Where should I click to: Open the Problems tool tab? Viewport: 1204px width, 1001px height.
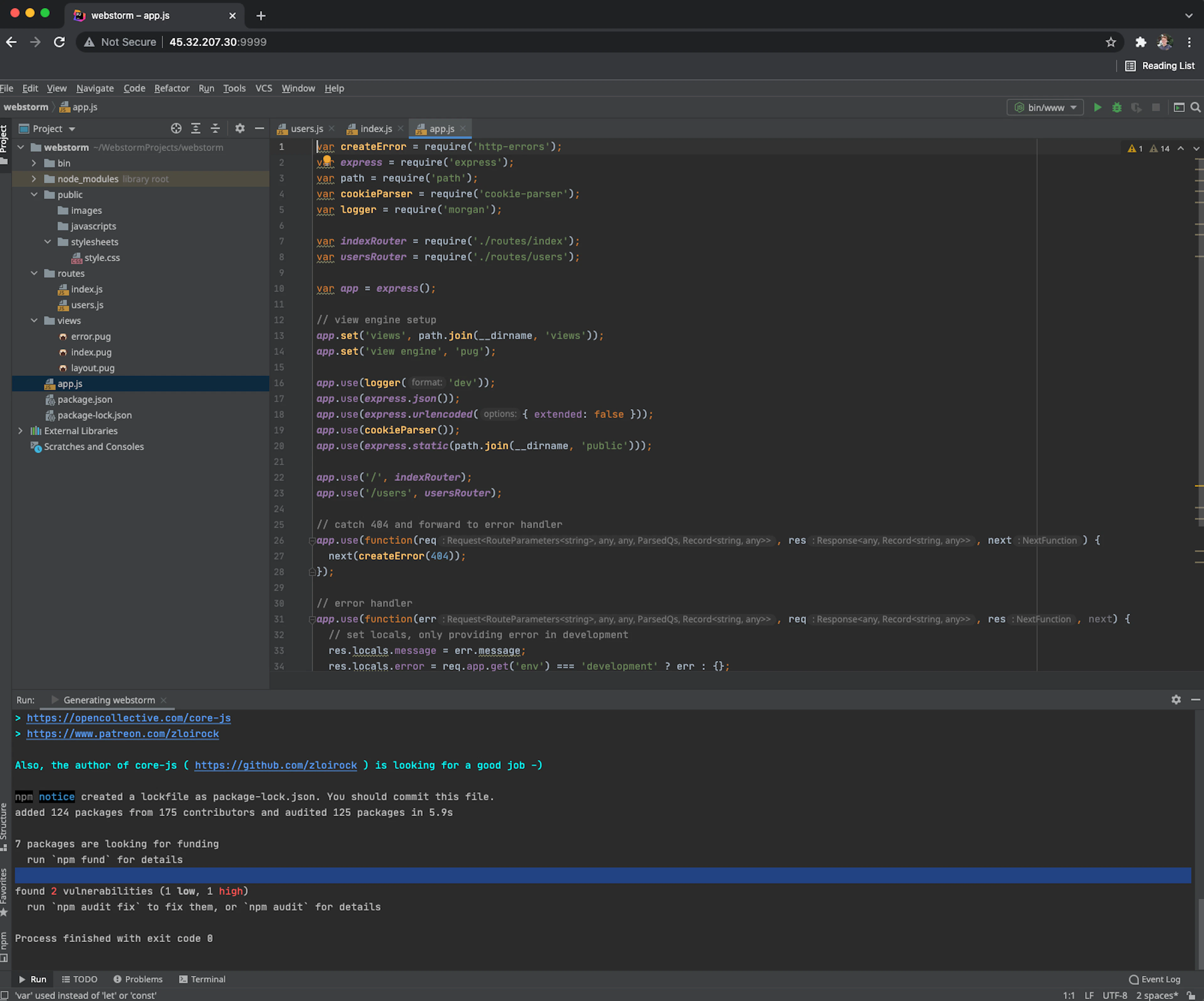[138, 979]
